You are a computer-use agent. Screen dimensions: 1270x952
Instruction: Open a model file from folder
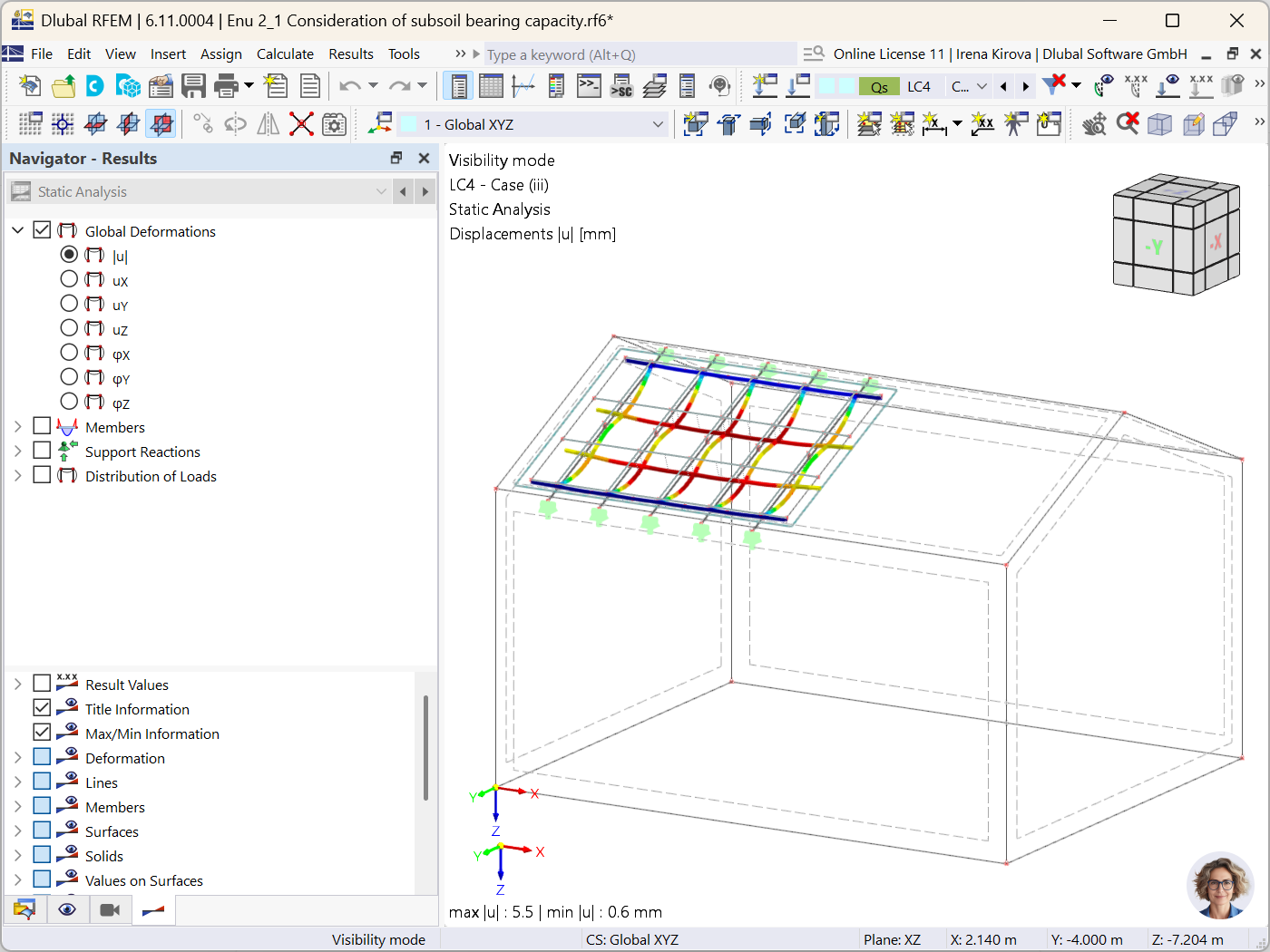[x=62, y=85]
